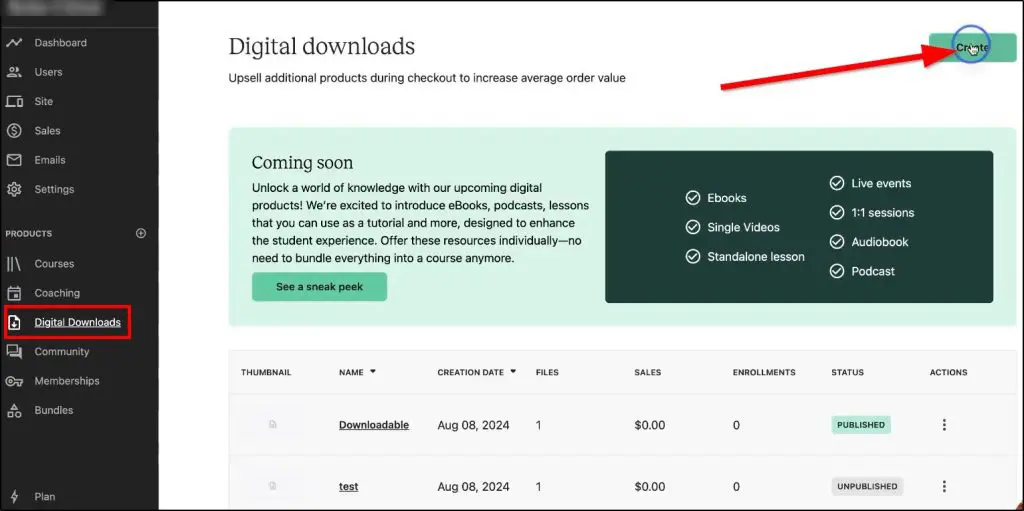This screenshot has width=1024, height=511.
Task: Click See a sneak peek button
Action: click(319, 287)
